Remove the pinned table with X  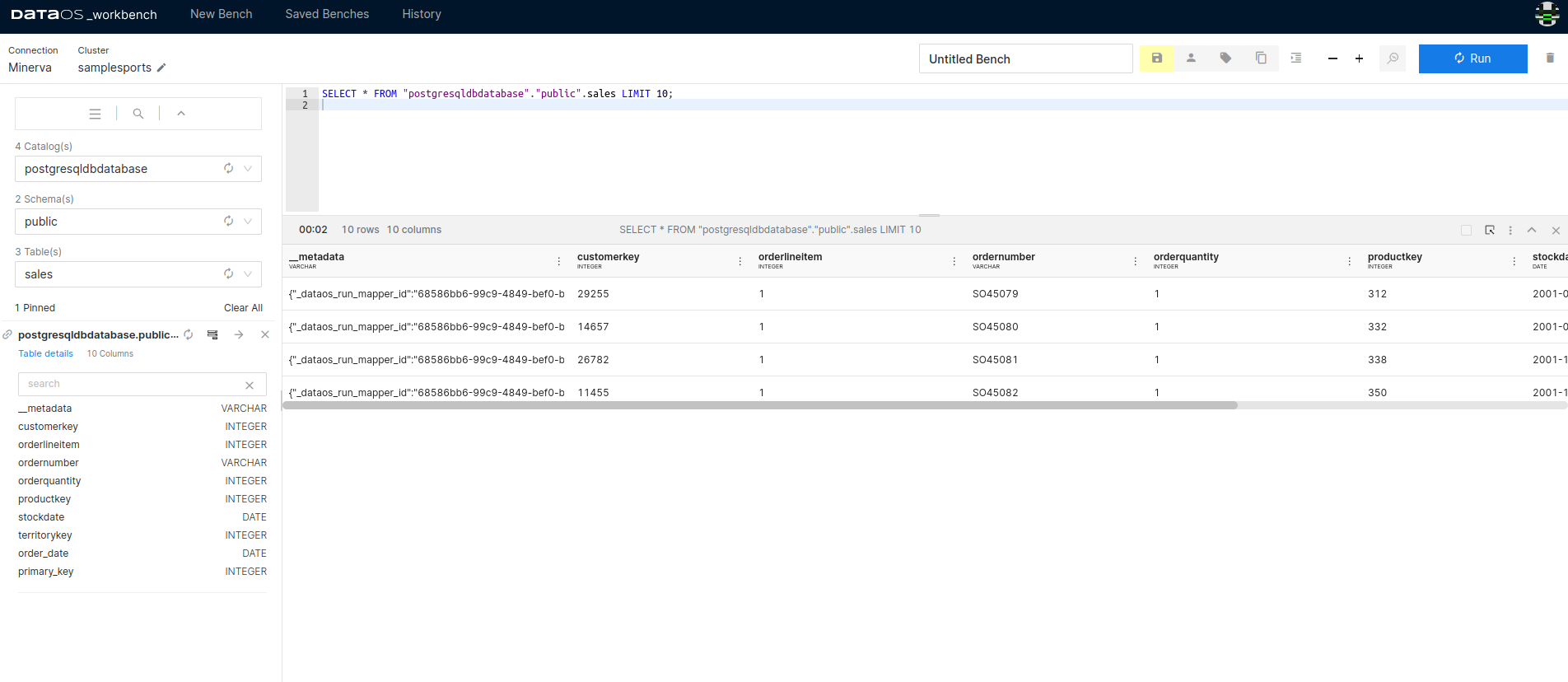pyautogui.click(x=265, y=334)
